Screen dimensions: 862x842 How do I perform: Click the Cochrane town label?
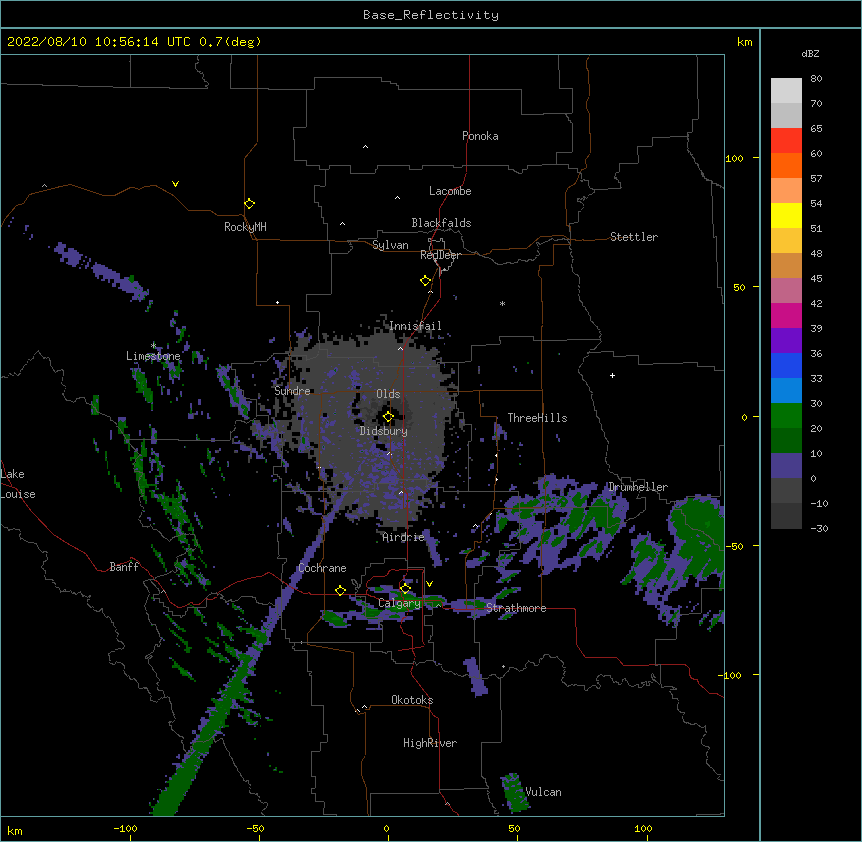[322, 568]
